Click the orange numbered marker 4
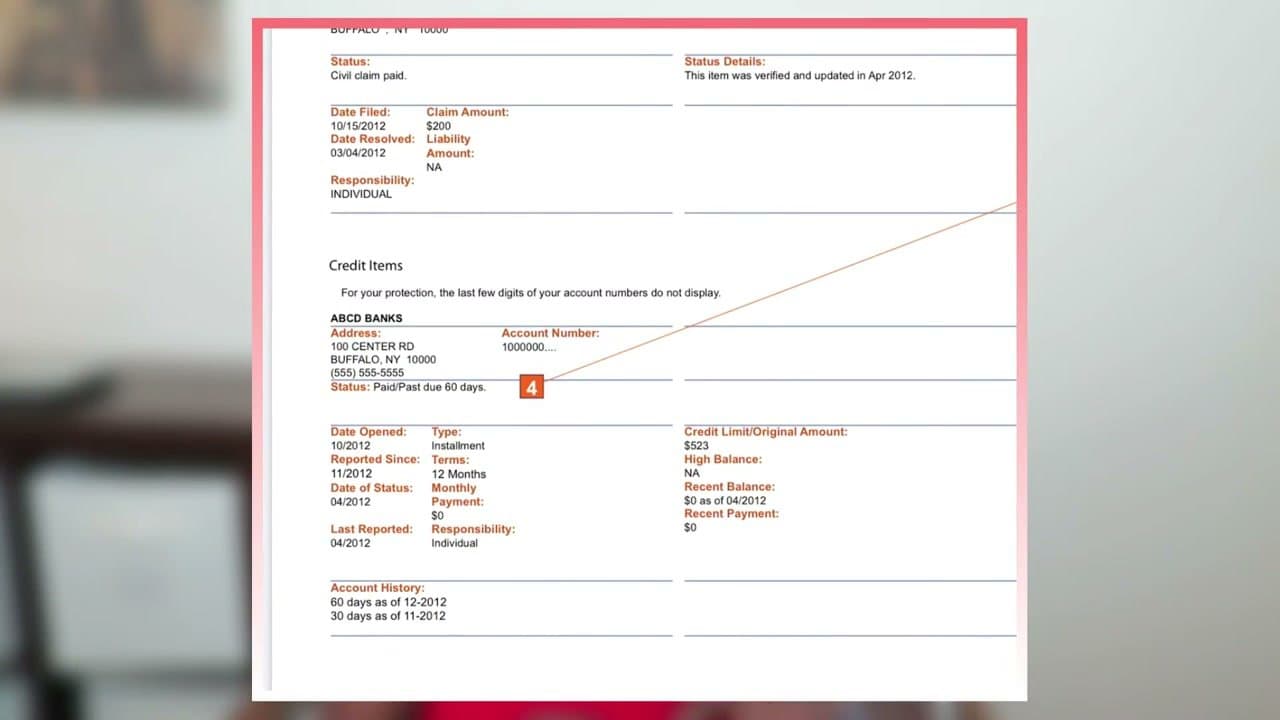Viewport: 1280px width, 720px height. [531, 387]
